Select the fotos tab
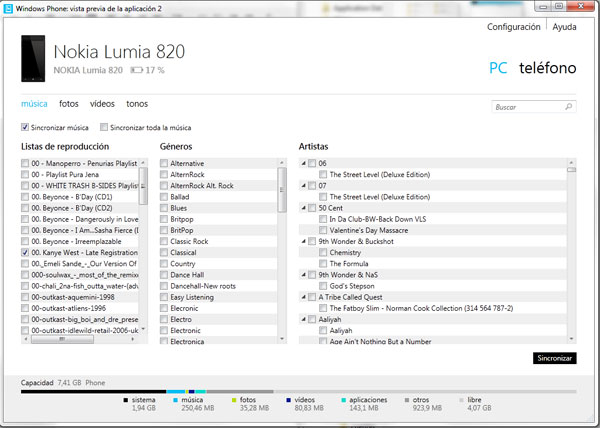Screen dimensions: 600x428 (68, 104)
